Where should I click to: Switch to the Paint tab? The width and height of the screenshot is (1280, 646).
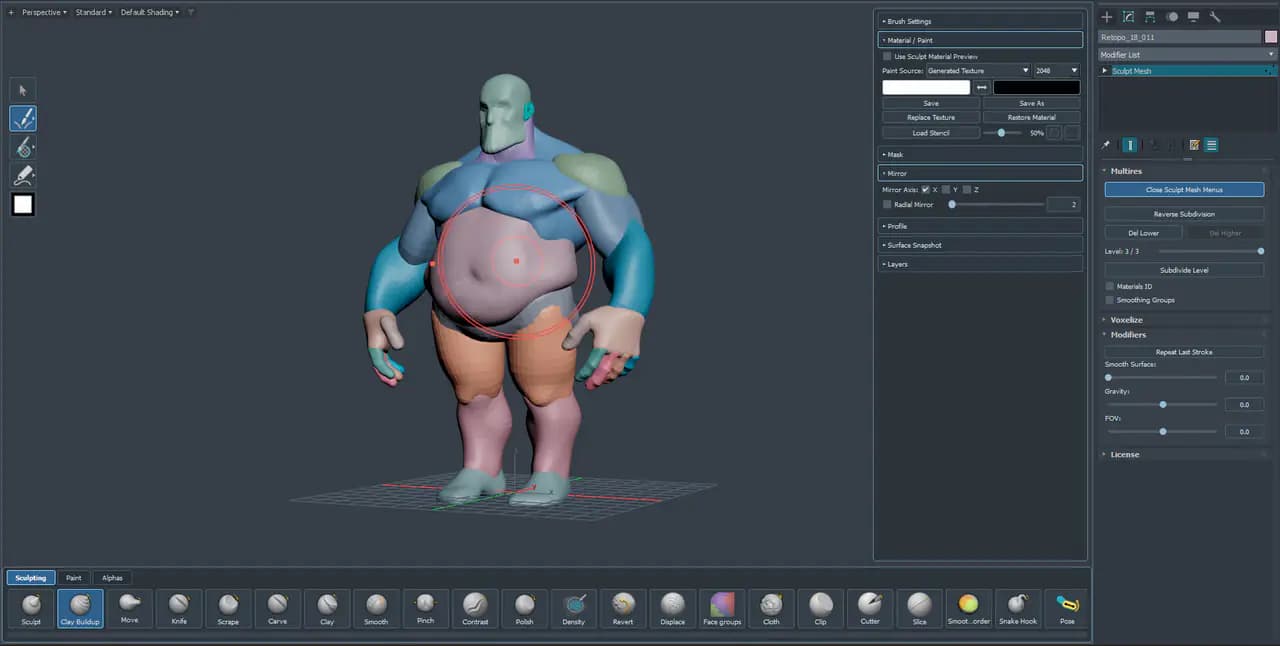pyautogui.click(x=74, y=578)
